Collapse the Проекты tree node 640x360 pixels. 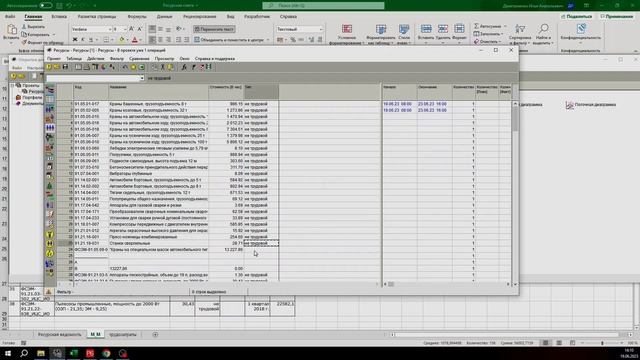tap(12, 85)
